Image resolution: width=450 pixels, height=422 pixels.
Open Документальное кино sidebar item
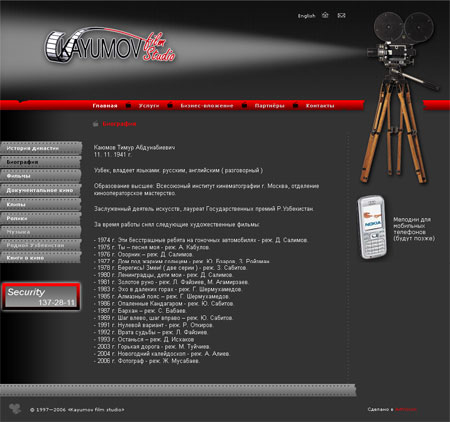41,190
